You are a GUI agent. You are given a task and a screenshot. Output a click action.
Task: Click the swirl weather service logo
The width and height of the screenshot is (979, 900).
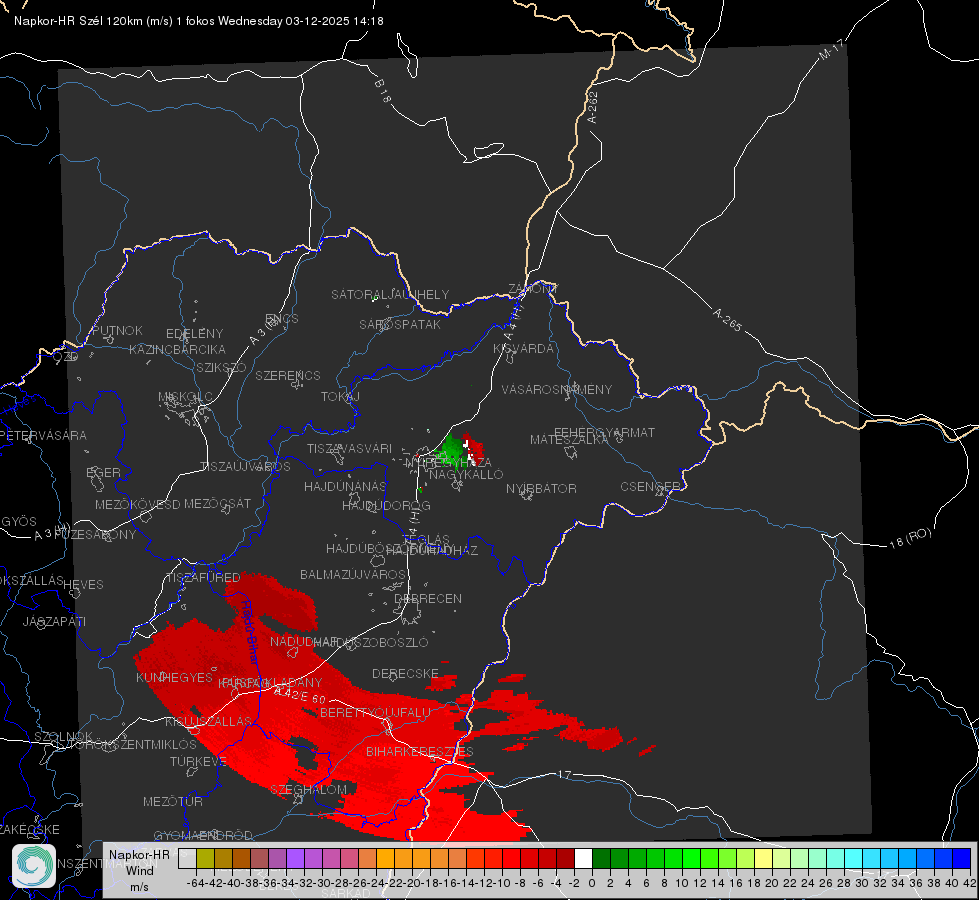(34, 866)
